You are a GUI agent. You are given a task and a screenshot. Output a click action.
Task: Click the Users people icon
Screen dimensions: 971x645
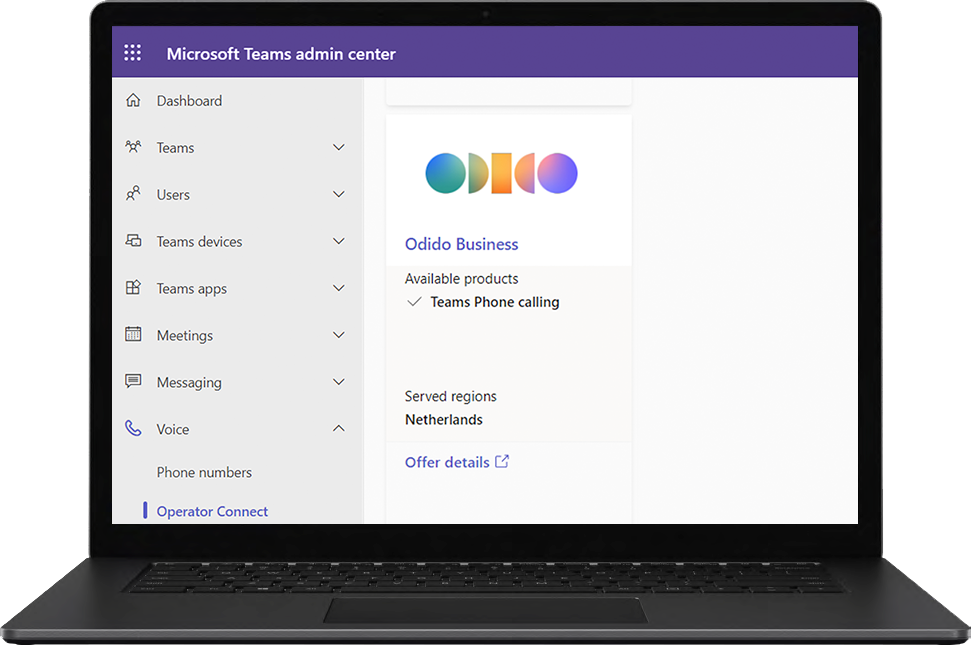pos(133,194)
